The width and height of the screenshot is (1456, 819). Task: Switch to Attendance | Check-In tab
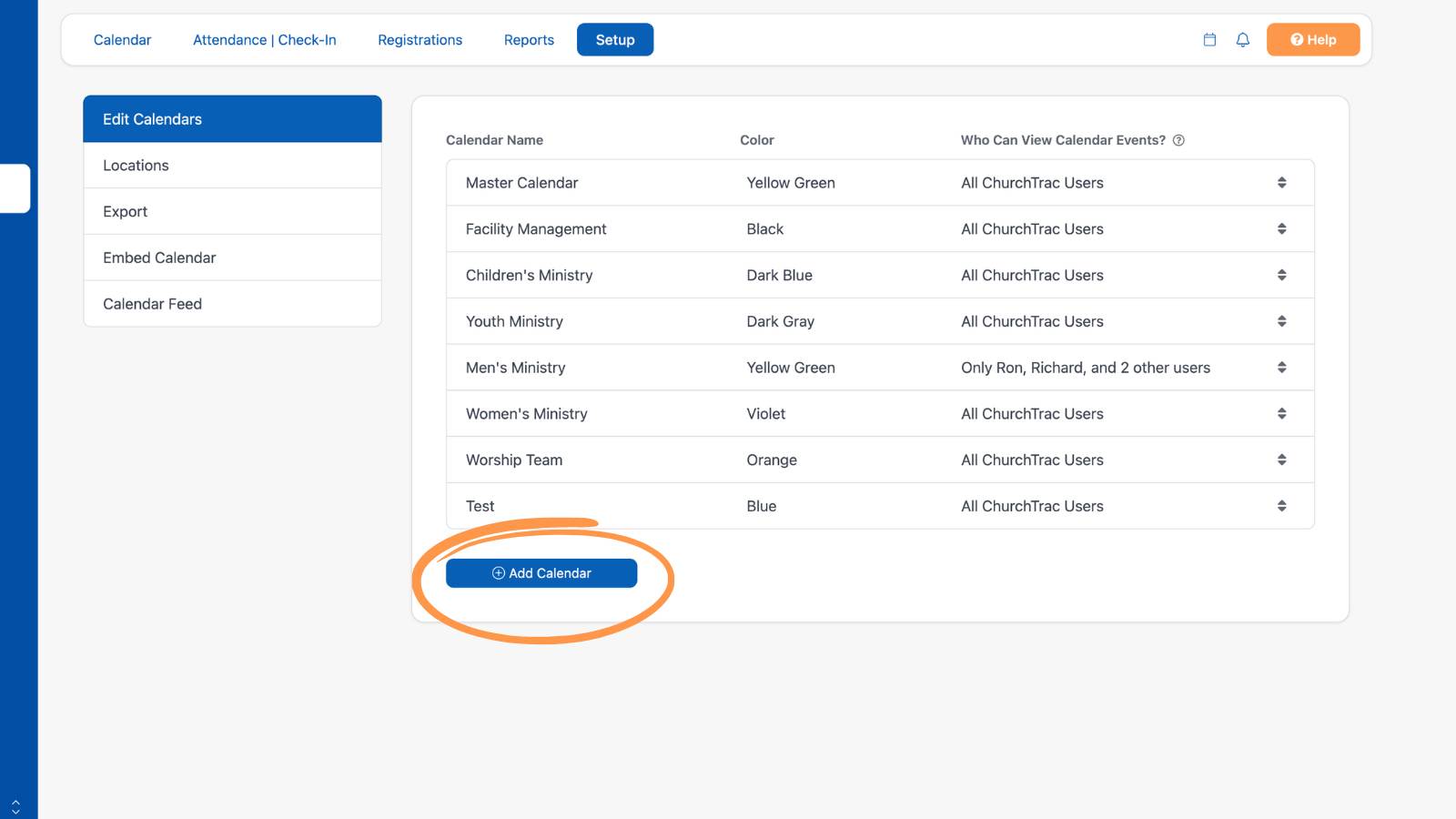coord(265,40)
